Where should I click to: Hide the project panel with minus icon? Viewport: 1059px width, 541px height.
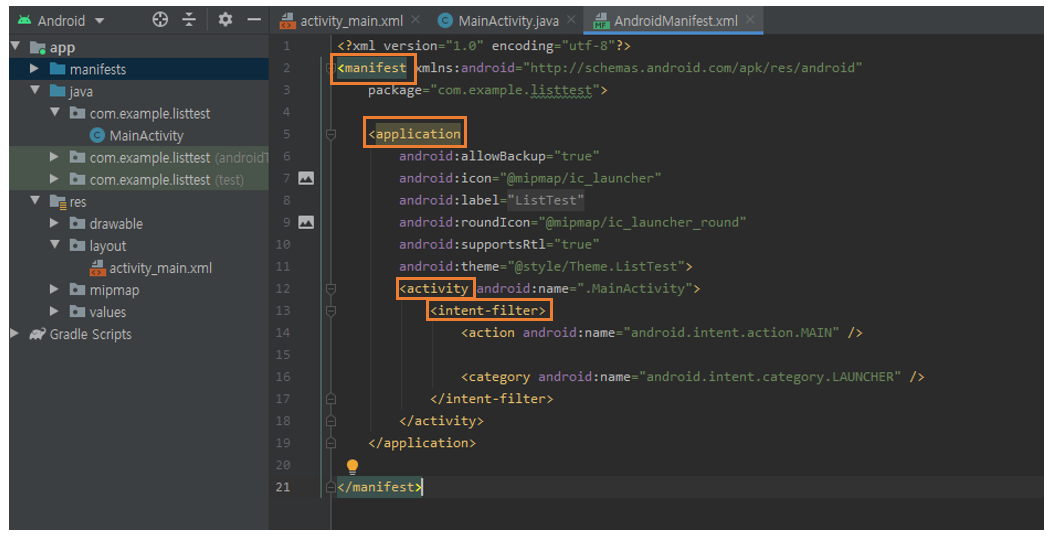[x=254, y=20]
